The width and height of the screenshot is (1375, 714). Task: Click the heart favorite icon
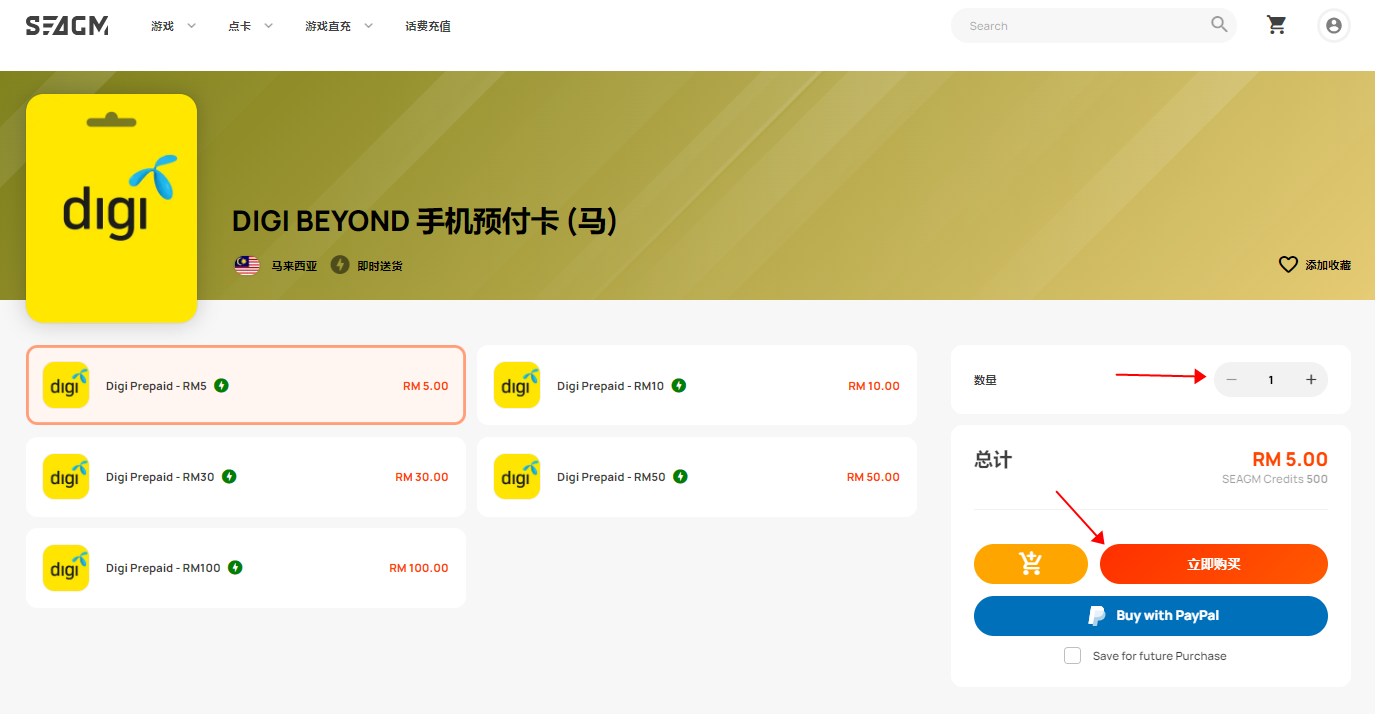coord(1288,265)
